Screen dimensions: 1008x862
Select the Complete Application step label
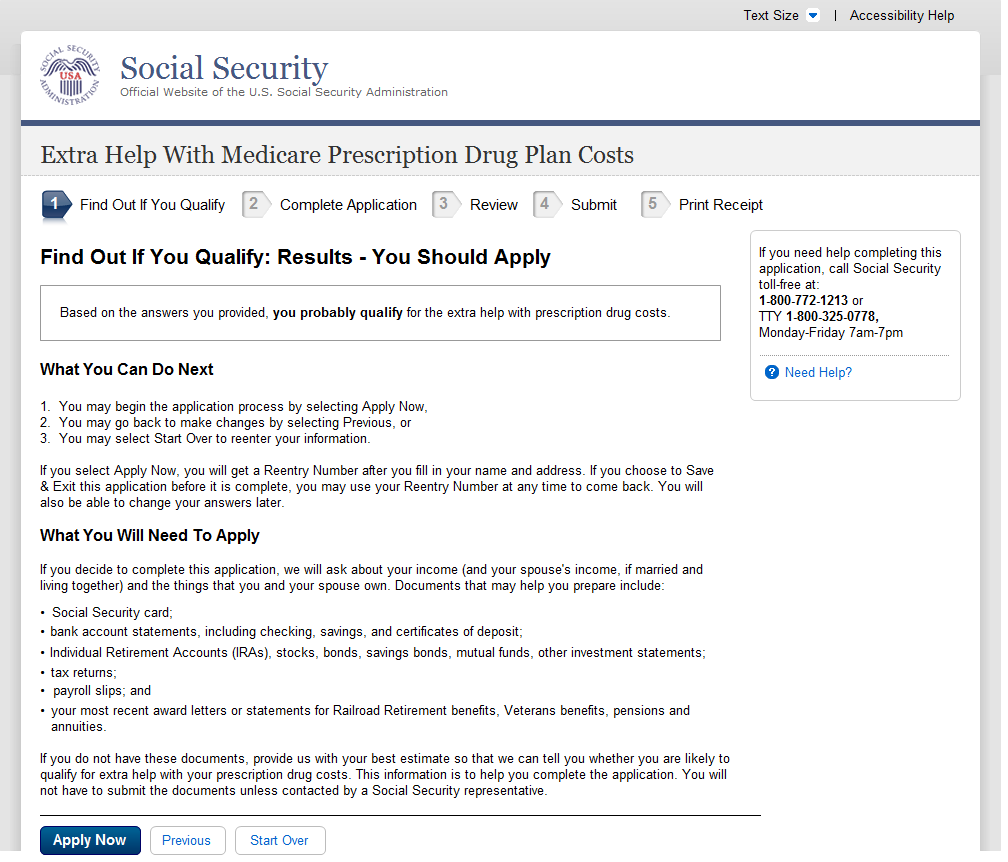[x=348, y=205]
